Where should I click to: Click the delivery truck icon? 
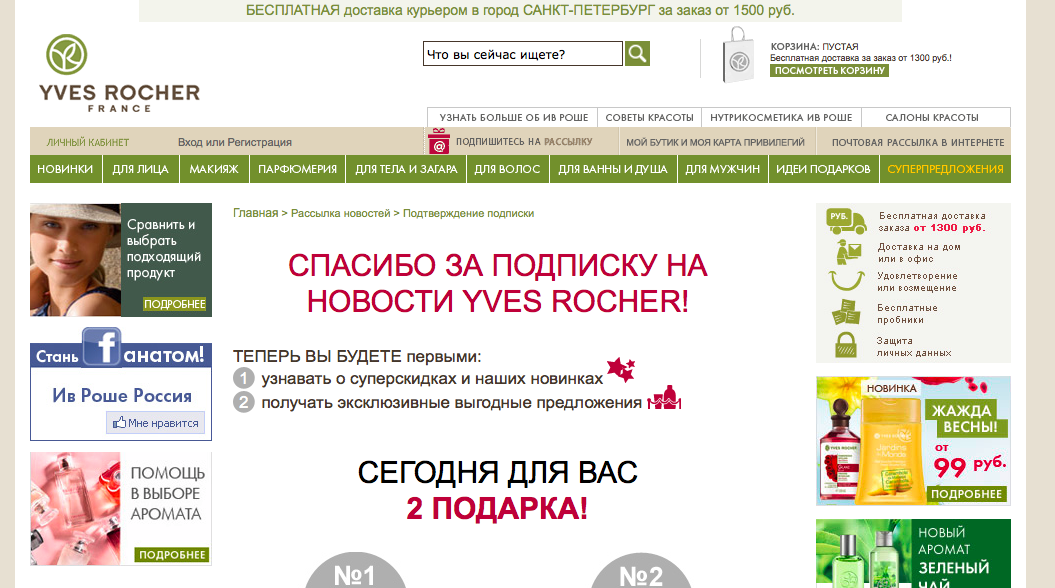[x=846, y=221]
